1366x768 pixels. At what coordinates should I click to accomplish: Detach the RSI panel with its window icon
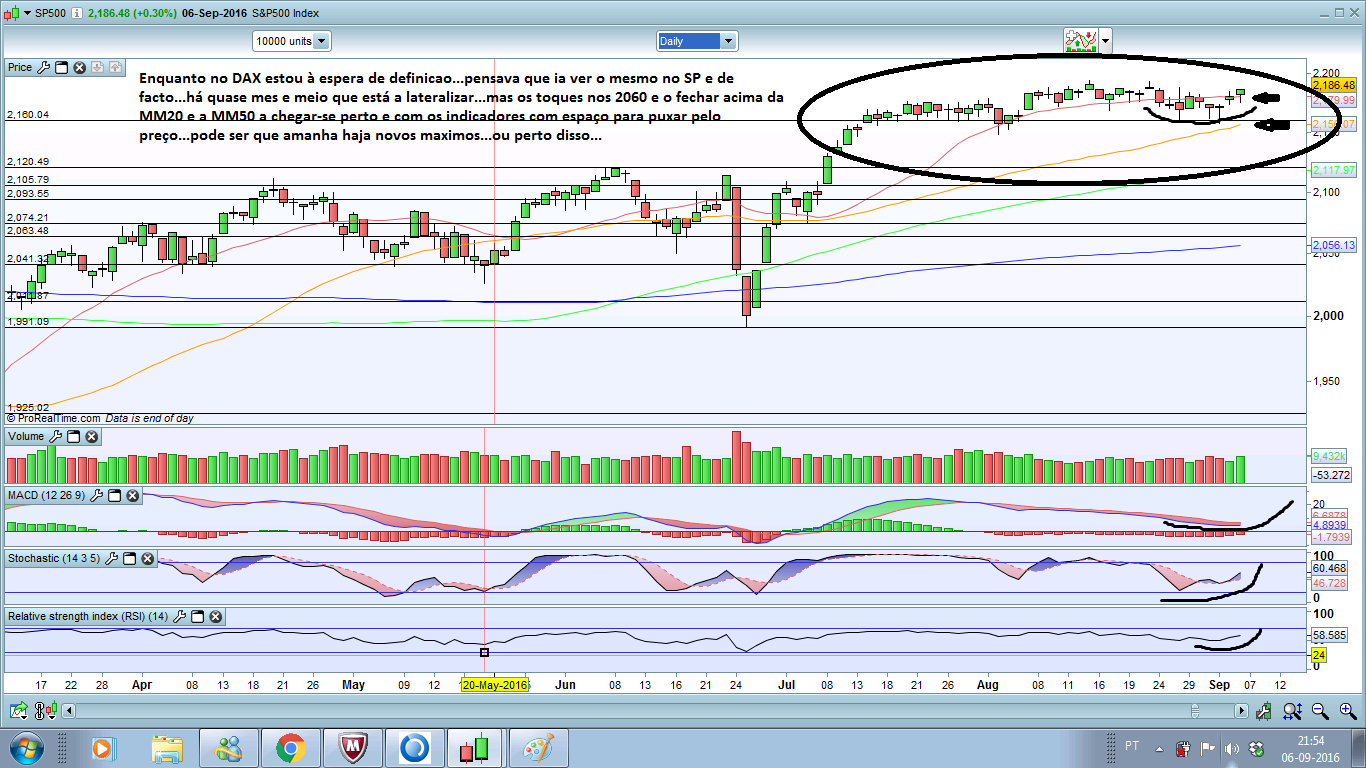[x=197, y=617]
